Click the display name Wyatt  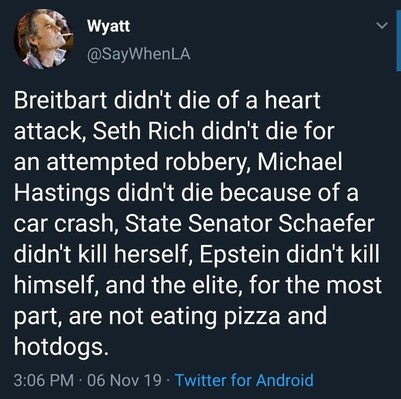109,26
